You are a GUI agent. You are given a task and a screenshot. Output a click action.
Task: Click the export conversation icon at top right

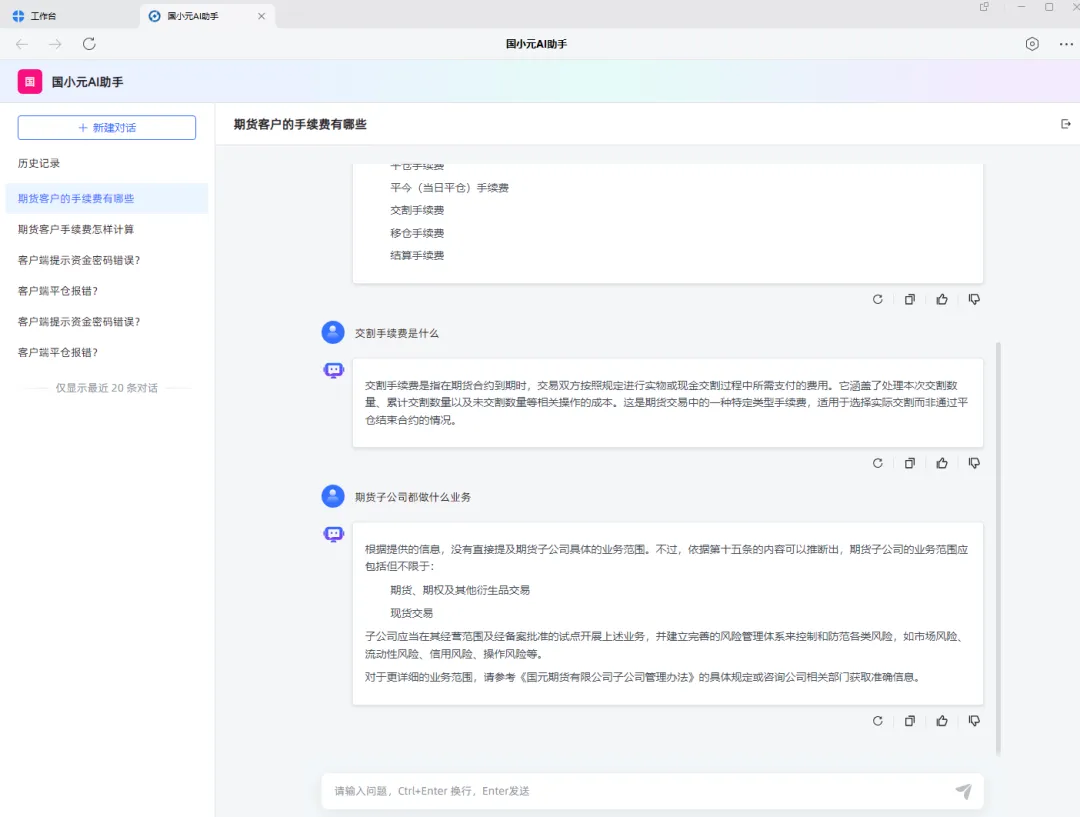pyautogui.click(x=1065, y=124)
